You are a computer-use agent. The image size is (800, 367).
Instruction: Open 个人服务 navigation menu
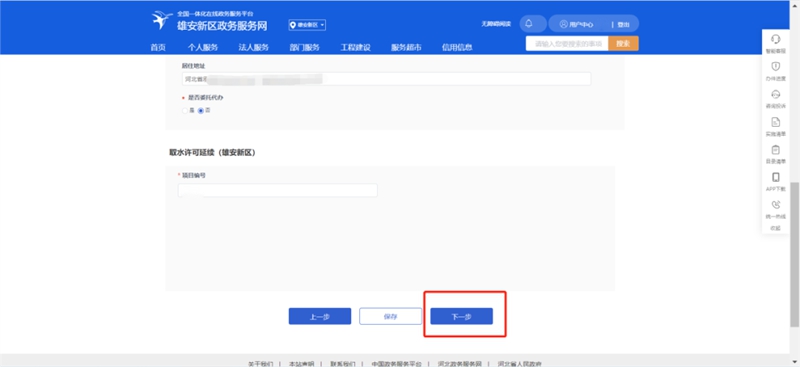pos(203,47)
